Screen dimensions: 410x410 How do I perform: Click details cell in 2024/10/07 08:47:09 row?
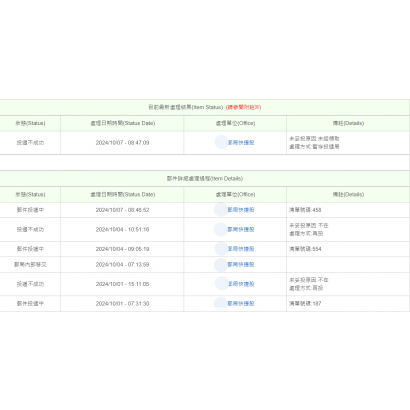[x=348, y=143]
